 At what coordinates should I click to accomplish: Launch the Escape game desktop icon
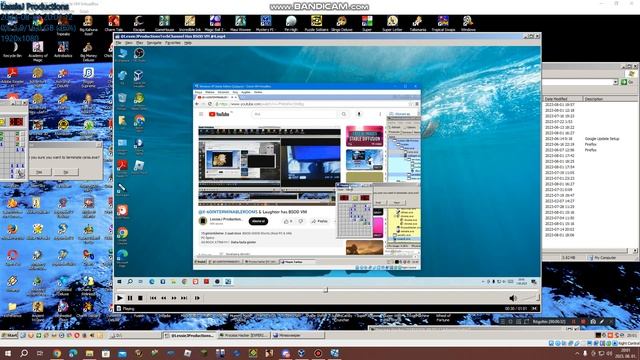click(139, 24)
